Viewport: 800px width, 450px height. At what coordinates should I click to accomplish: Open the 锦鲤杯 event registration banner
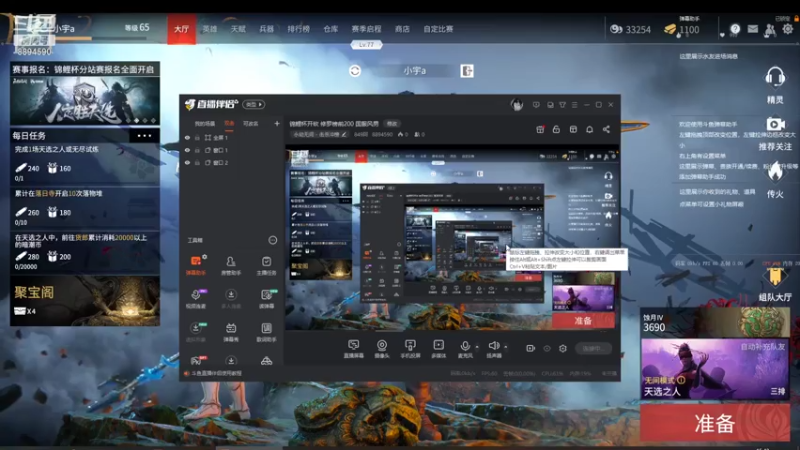tap(85, 94)
